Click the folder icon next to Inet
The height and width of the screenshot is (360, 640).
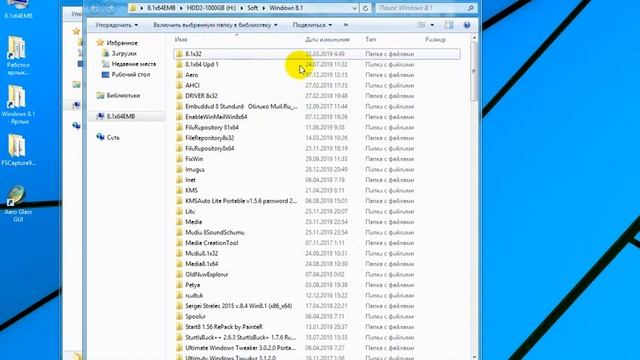pos(179,180)
